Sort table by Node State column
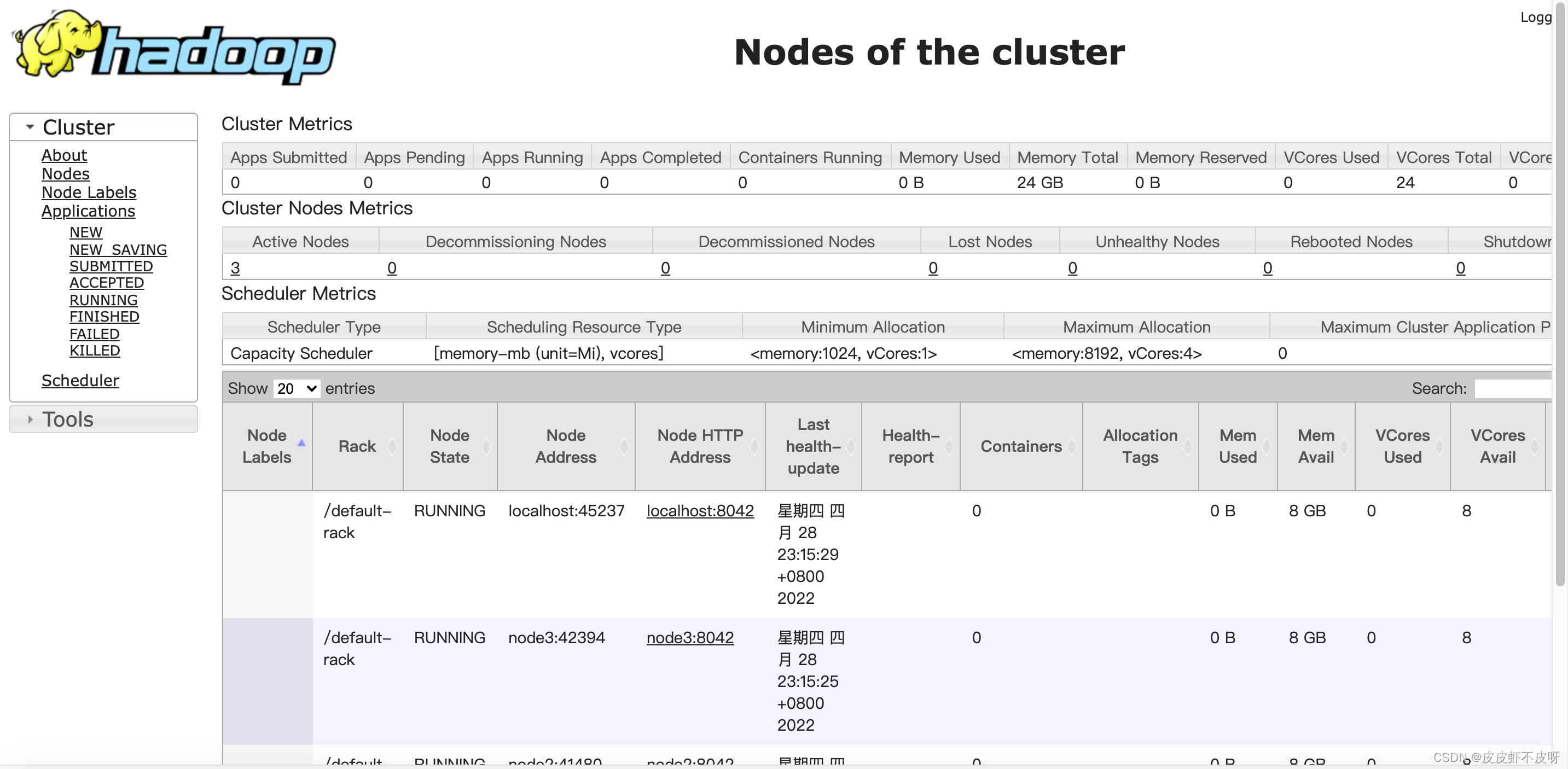1568x769 pixels. coord(450,446)
